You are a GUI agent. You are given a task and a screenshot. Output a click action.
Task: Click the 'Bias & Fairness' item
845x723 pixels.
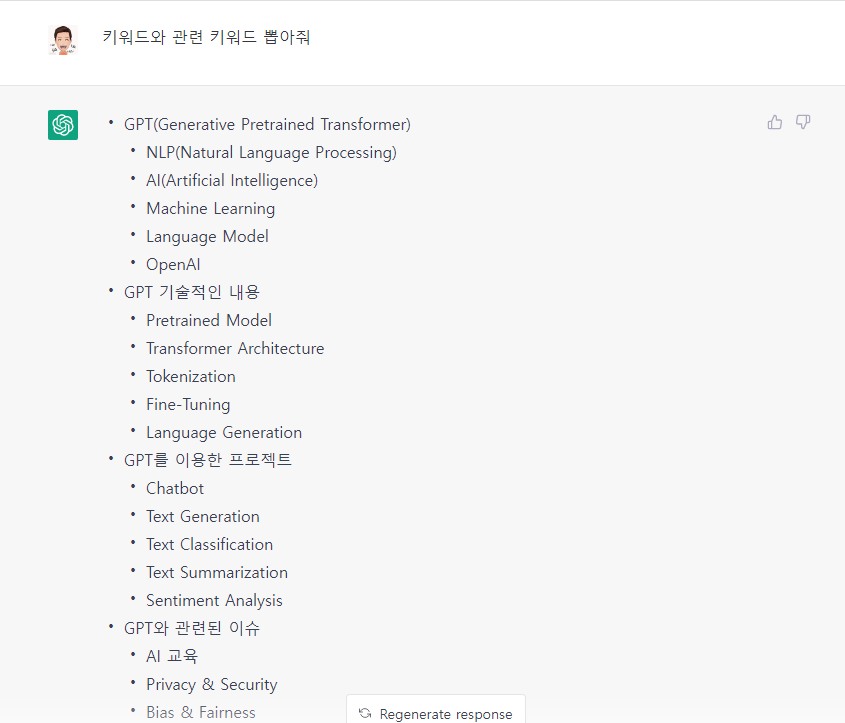tap(201, 713)
